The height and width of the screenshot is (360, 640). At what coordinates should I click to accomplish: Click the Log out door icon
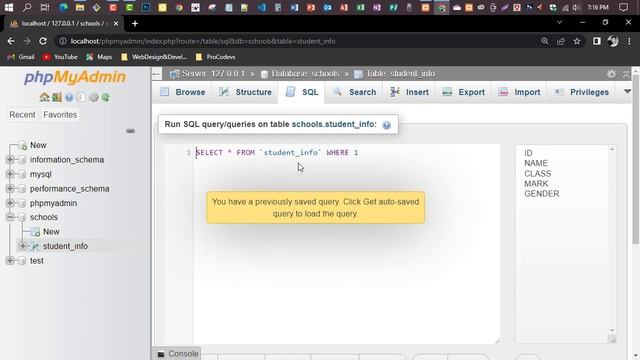point(57,97)
